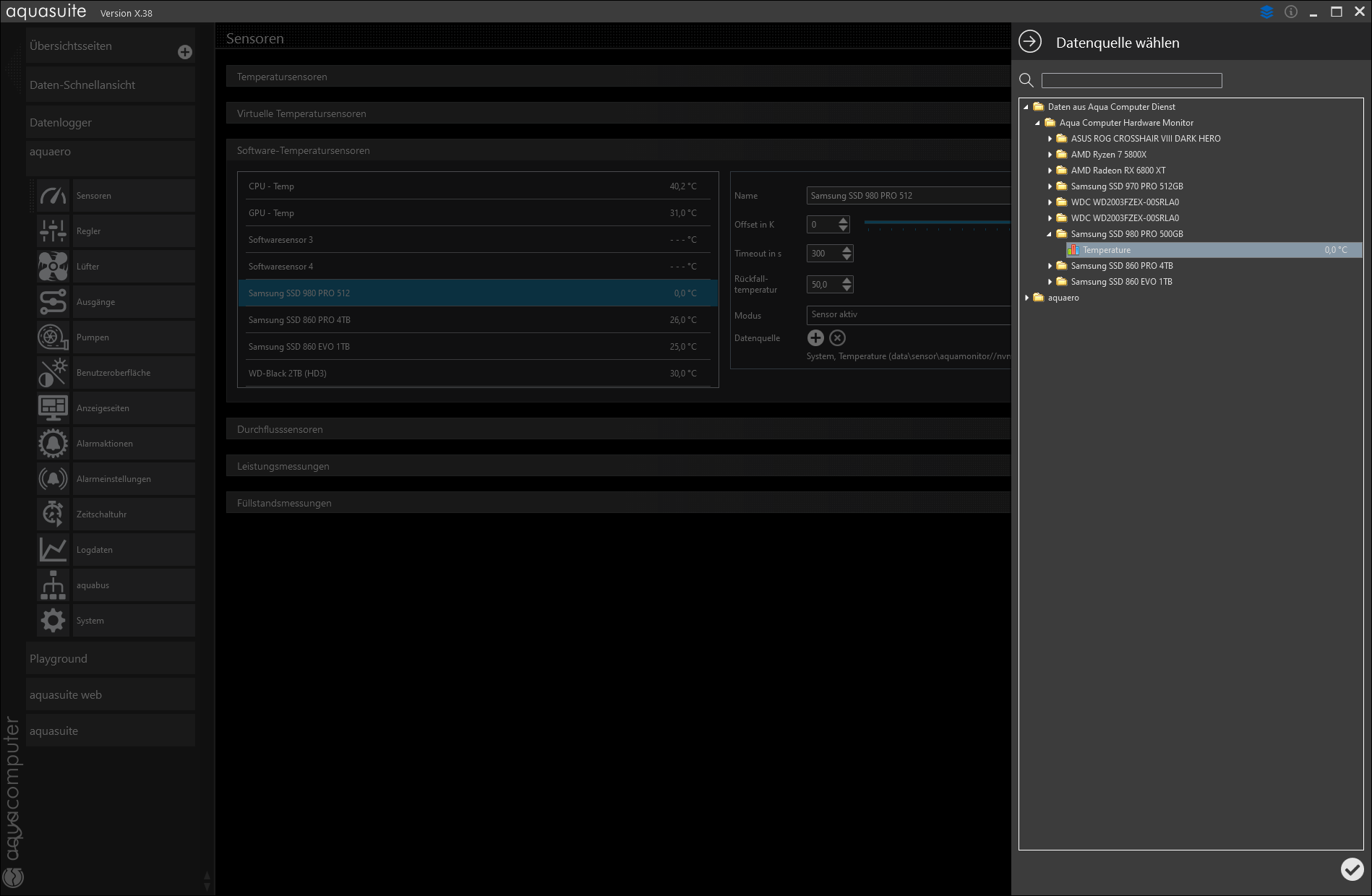
Task: Click the Regler sliders icon
Action: point(53,231)
